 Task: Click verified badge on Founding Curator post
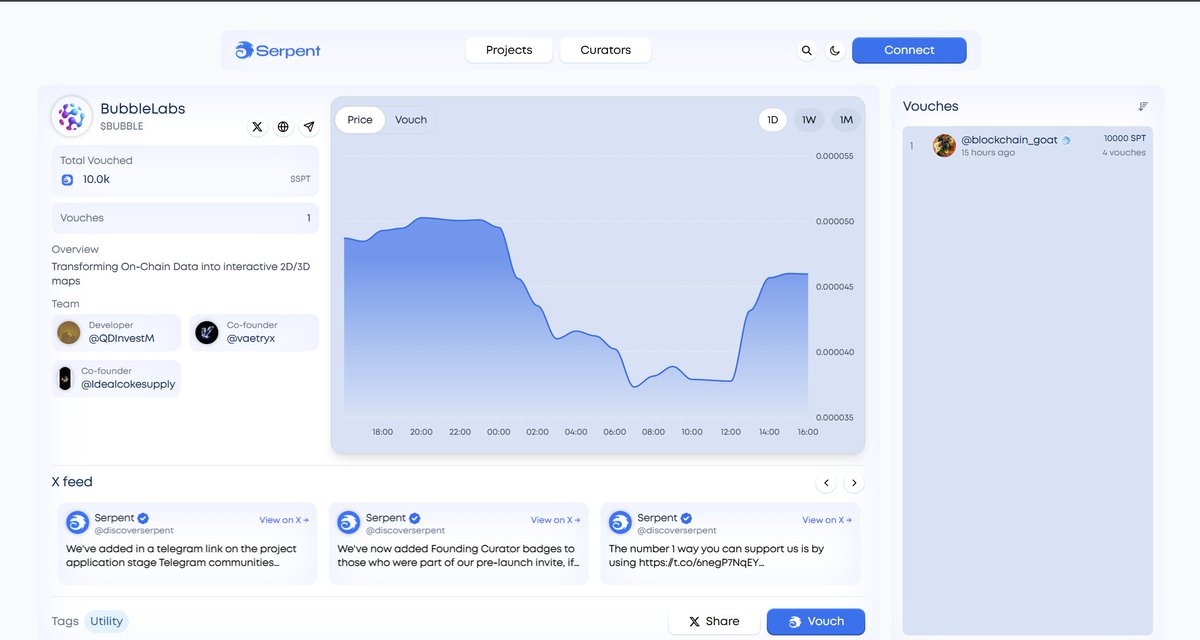pos(414,518)
